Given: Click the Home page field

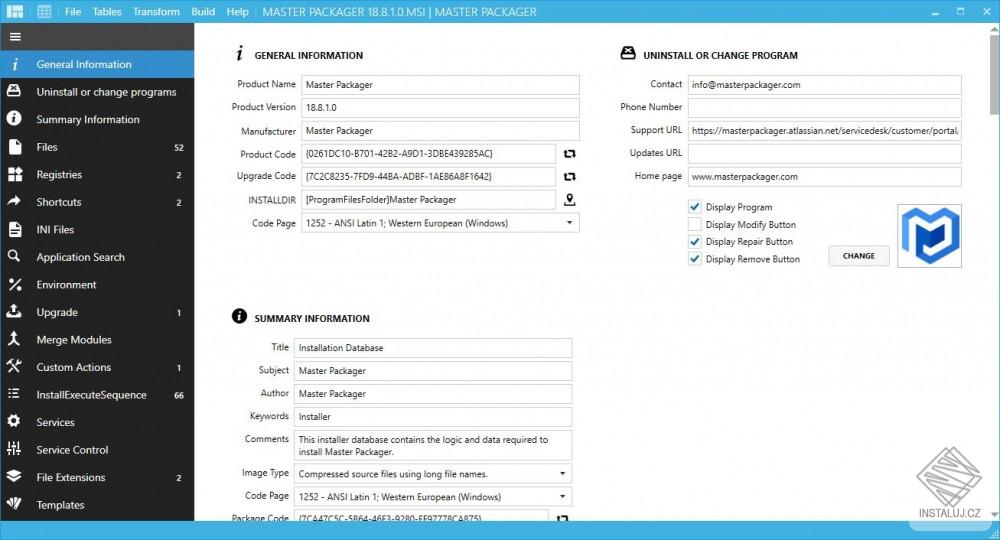Looking at the screenshot, I should [x=824, y=177].
